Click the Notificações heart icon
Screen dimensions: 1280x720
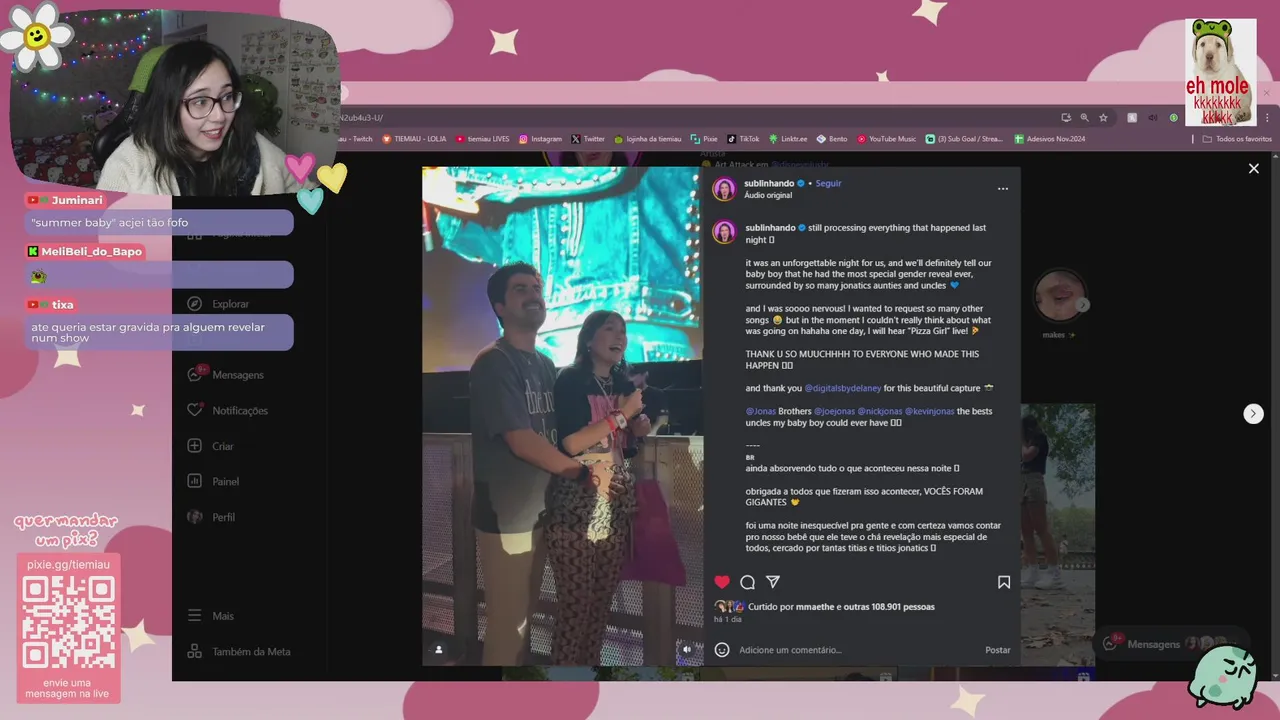(x=195, y=410)
